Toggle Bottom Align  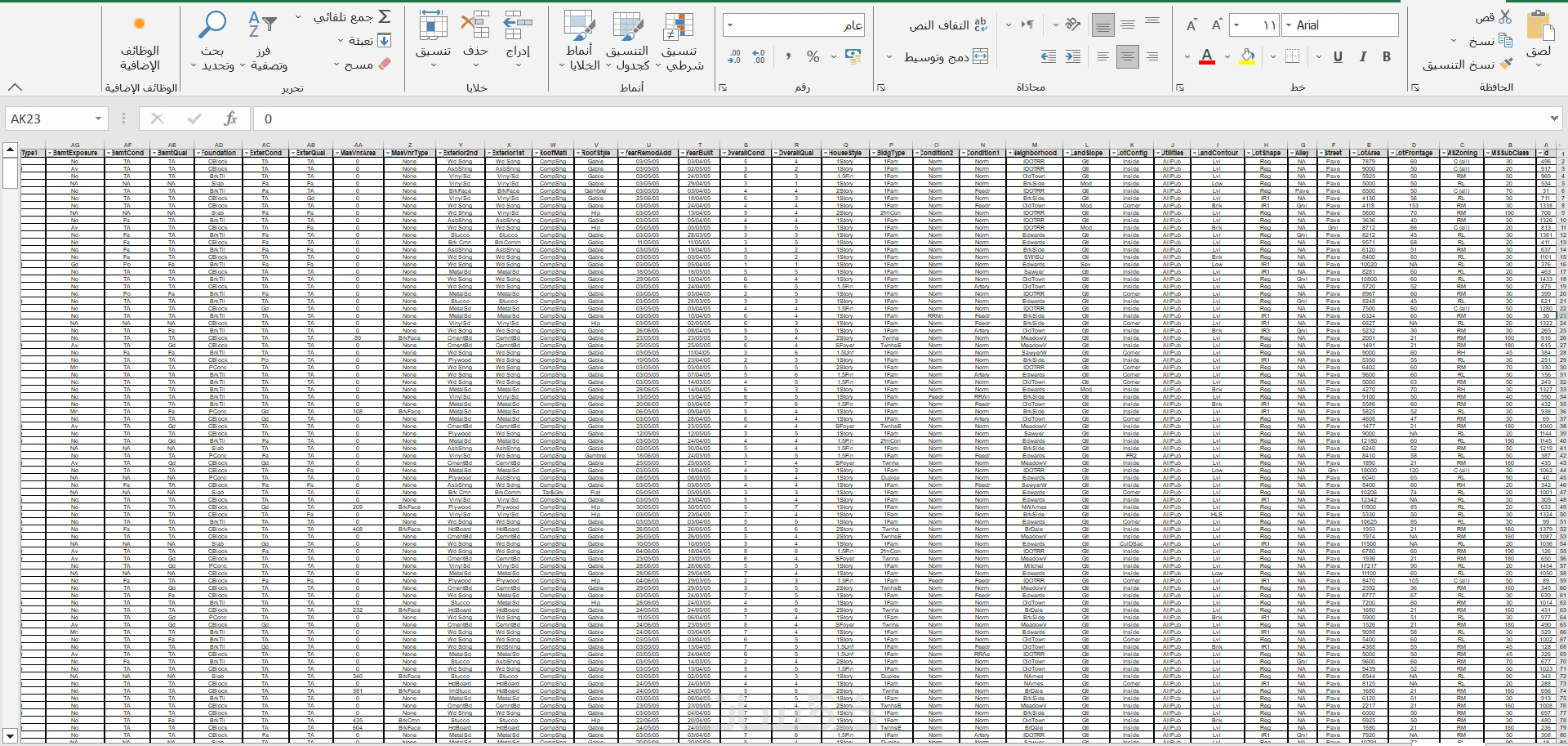click(x=1103, y=25)
